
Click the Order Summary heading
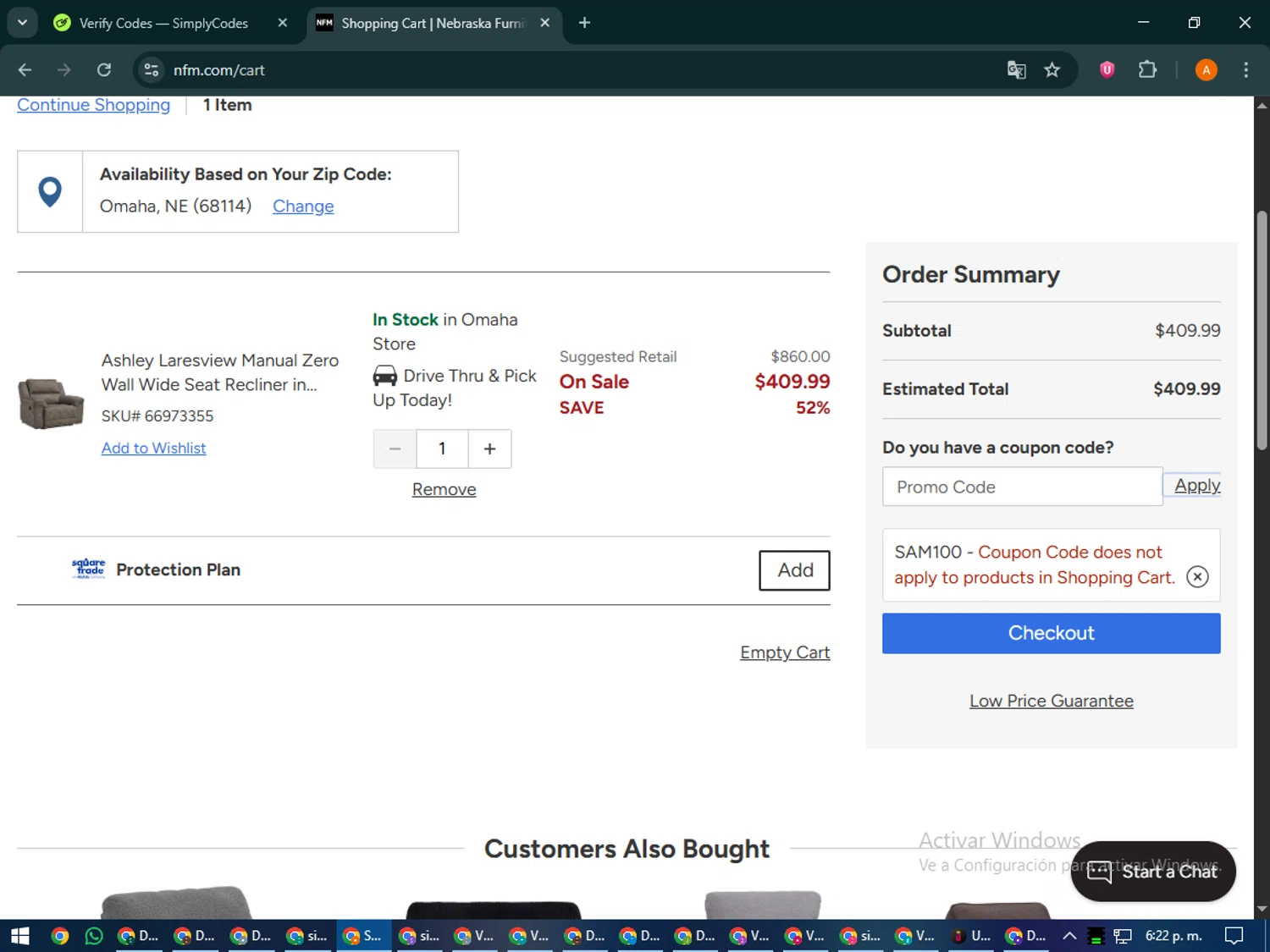coord(970,274)
